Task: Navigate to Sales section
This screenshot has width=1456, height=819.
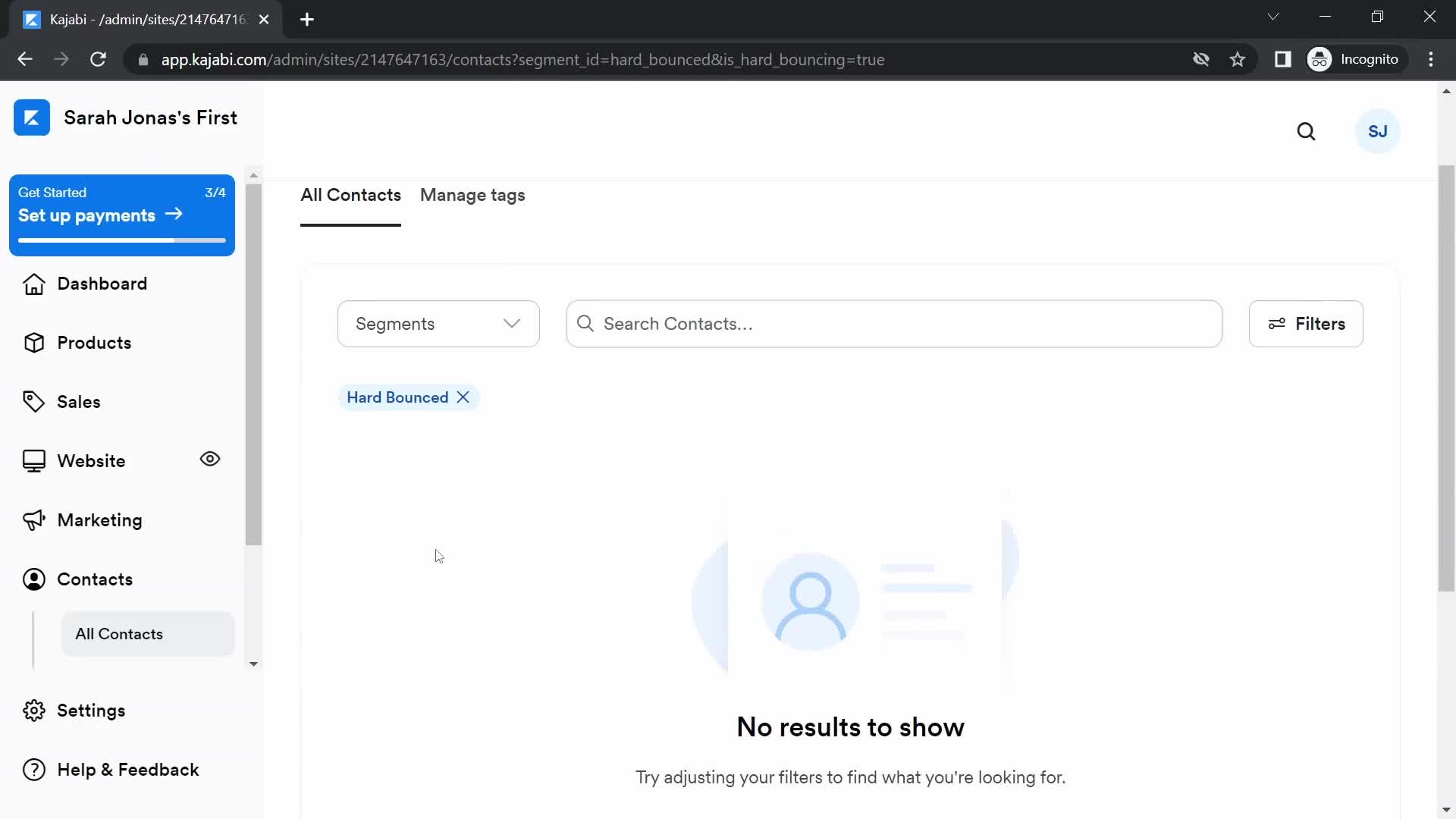Action: point(79,401)
